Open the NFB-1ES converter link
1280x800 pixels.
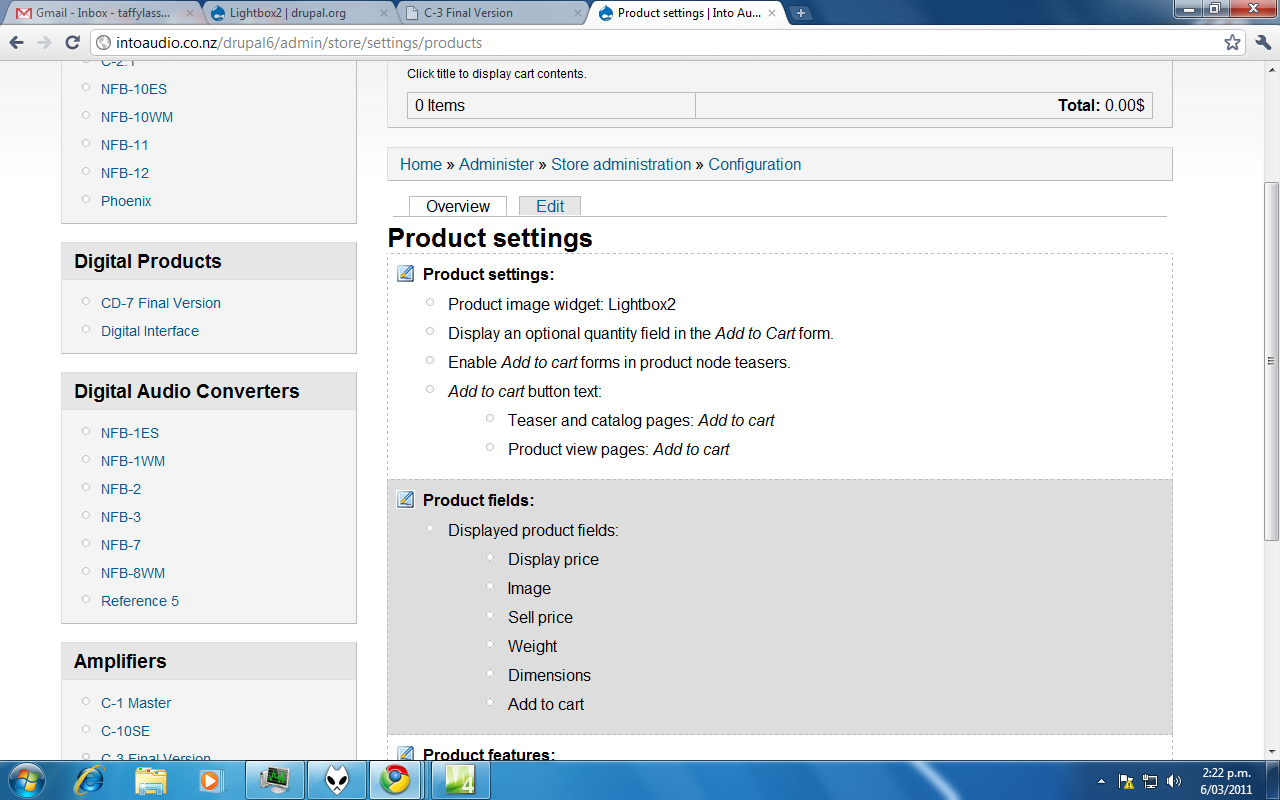(x=130, y=433)
